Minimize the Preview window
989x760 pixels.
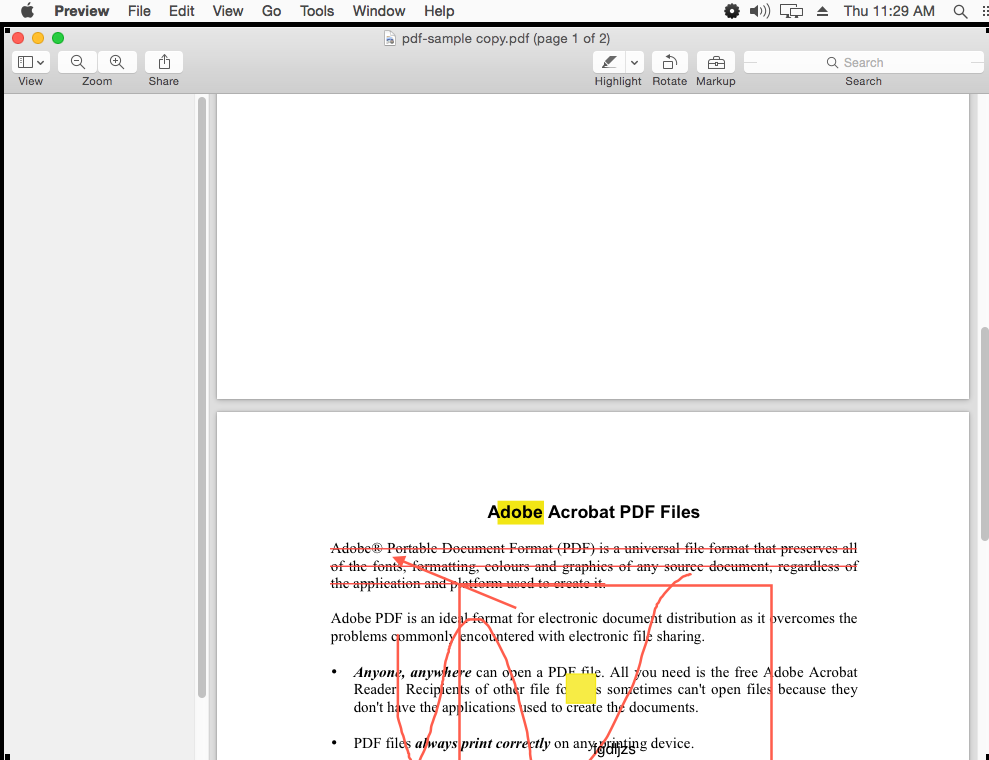[38, 38]
